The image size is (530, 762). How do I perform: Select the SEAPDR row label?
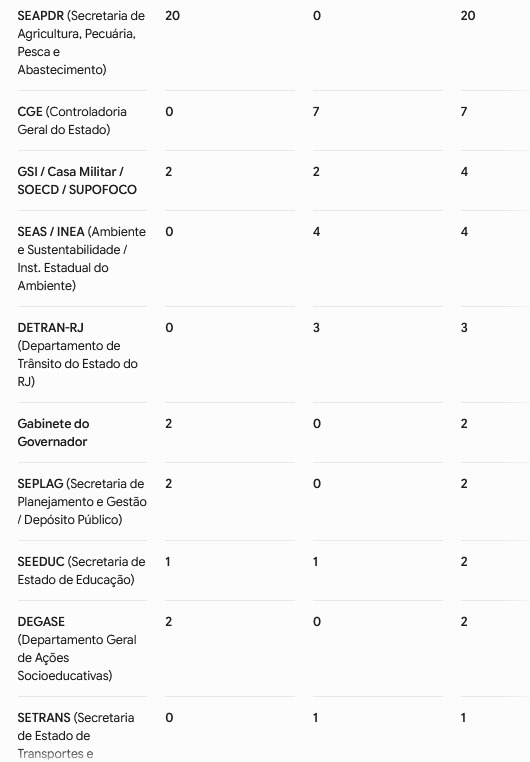(81, 43)
